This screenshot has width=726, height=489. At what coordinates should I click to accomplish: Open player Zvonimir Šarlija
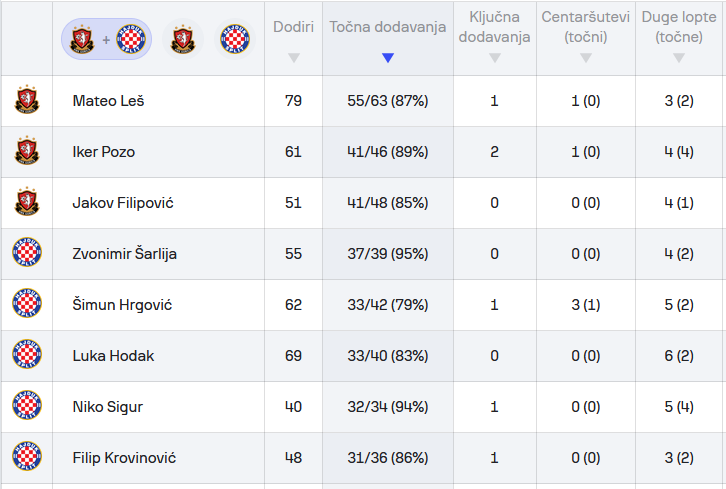click(124, 254)
